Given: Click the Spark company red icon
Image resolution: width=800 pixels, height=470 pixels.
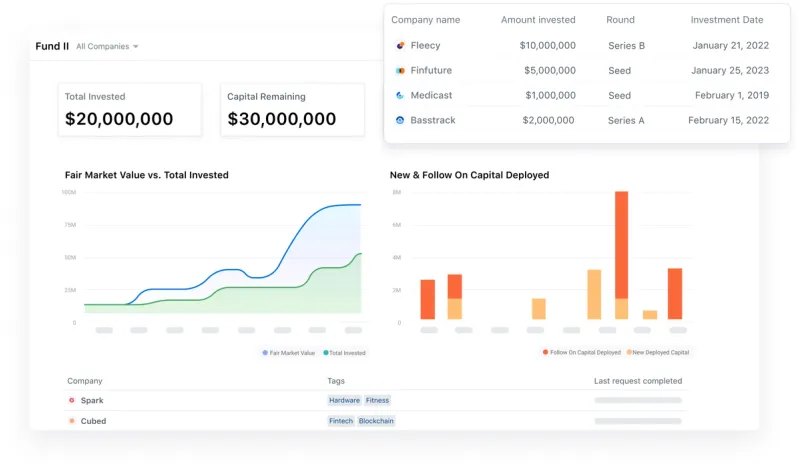Looking at the screenshot, I should tap(72, 400).
